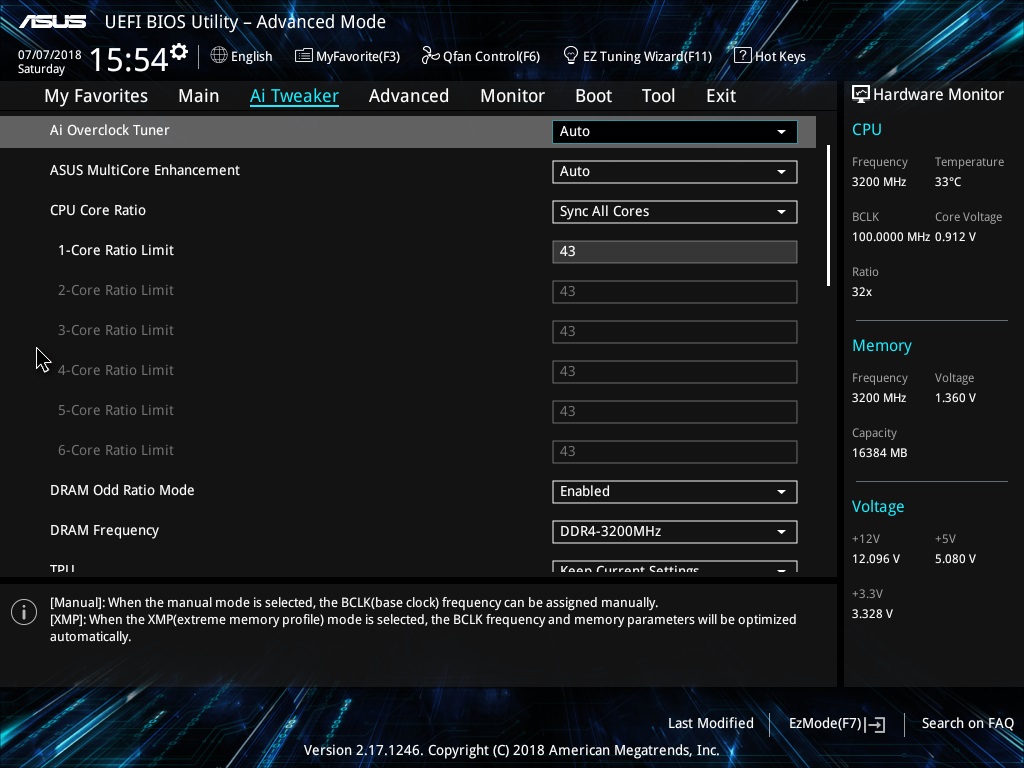Image resolution: width=1024 pixels, height=768 pixels.
Task: Switch to EzMode(F7) text button
Action: [825, 724]
